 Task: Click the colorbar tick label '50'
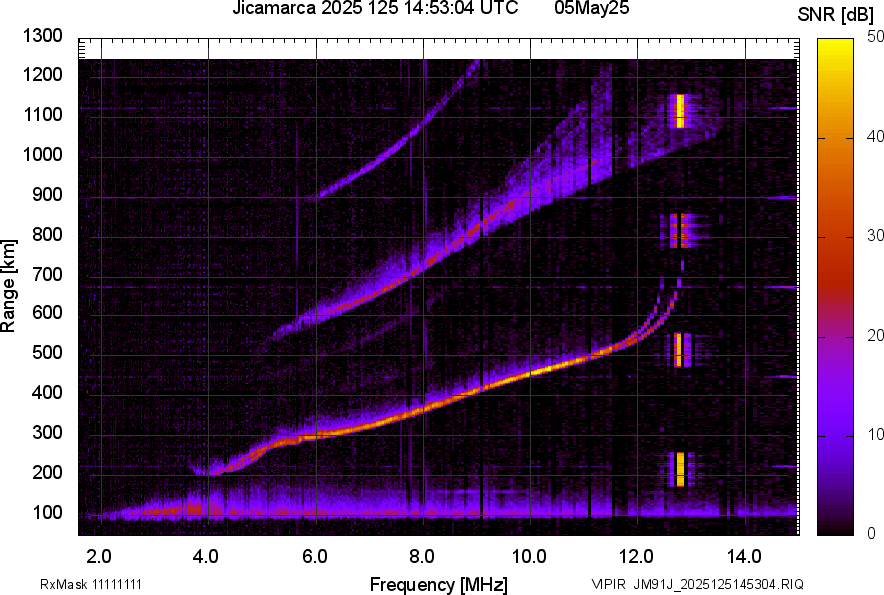(x=876, y=37)
